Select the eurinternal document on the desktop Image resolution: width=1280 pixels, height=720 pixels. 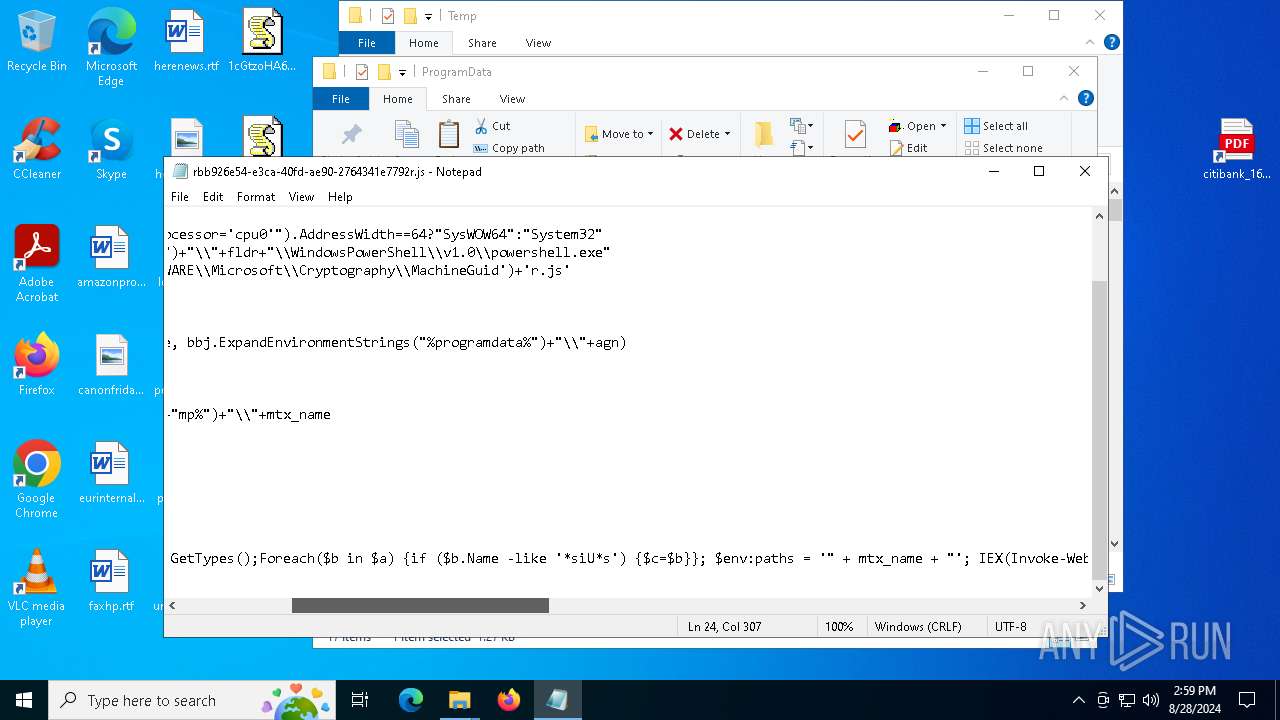point(111,473)
